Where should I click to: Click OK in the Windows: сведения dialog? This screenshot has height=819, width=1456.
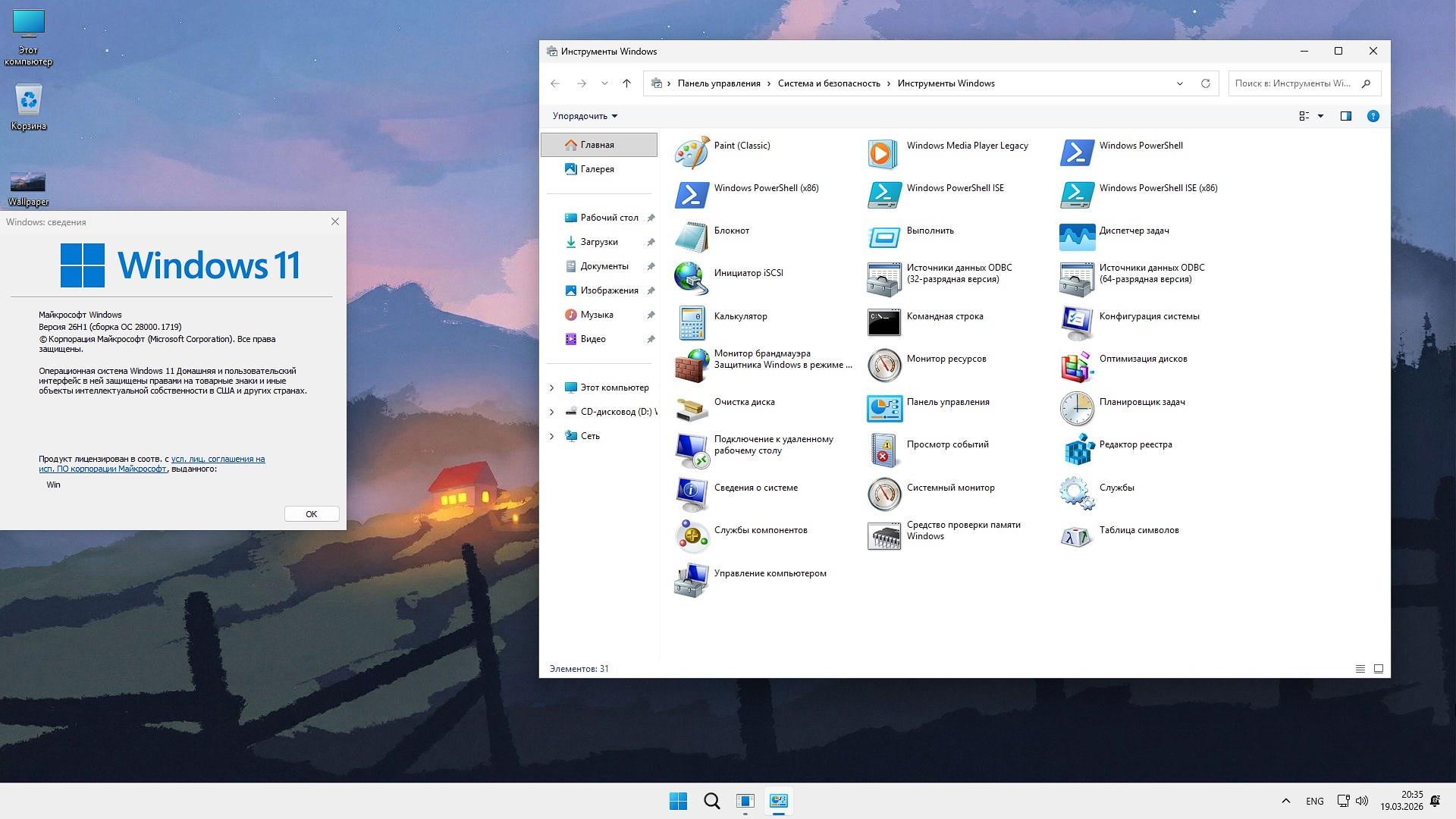pyautogui.click(x=311, y=513)
